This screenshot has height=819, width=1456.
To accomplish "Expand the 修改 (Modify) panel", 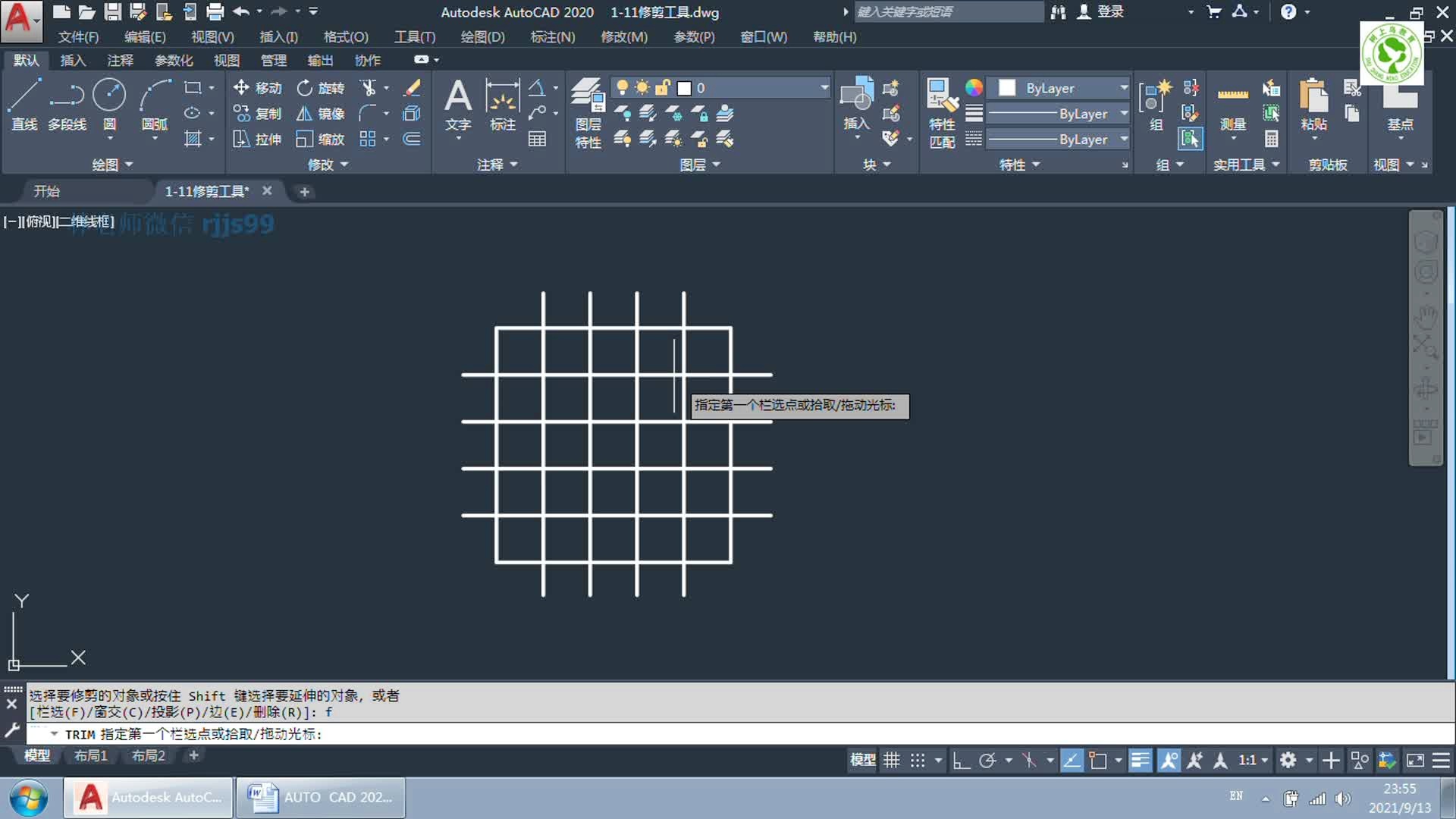I will tap(328, 165).
